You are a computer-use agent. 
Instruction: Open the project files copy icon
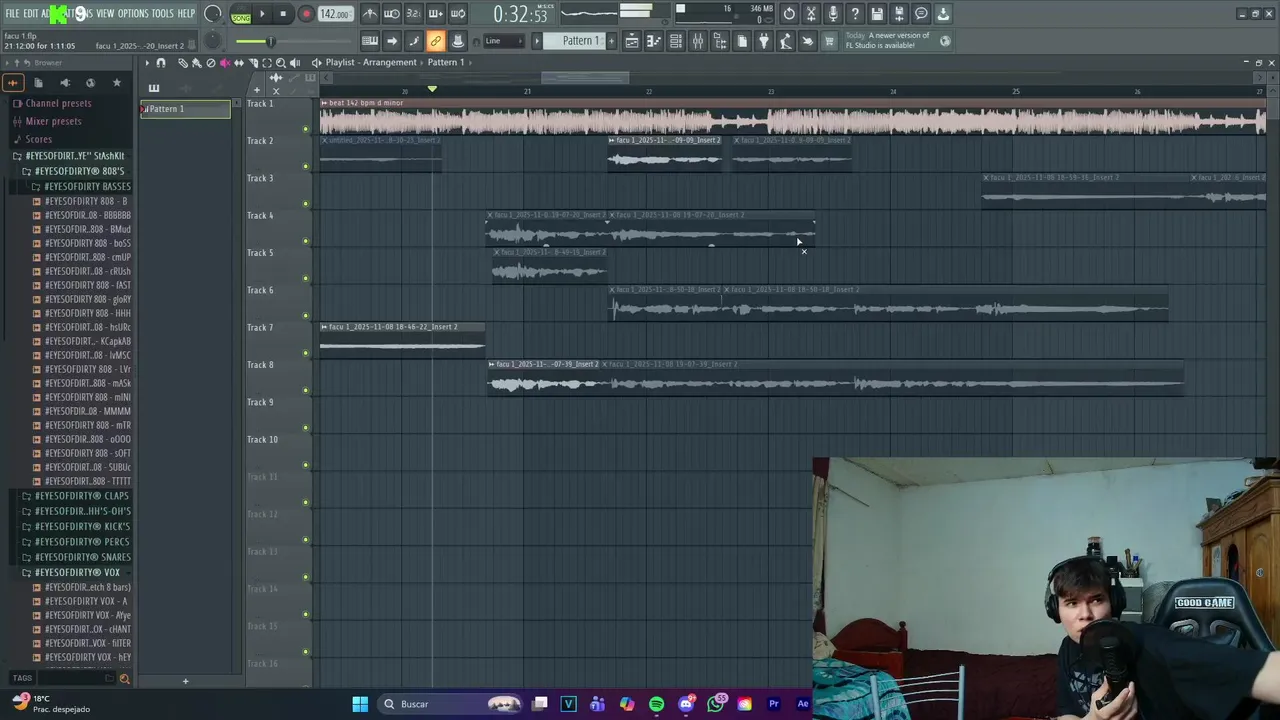point(742,41)
